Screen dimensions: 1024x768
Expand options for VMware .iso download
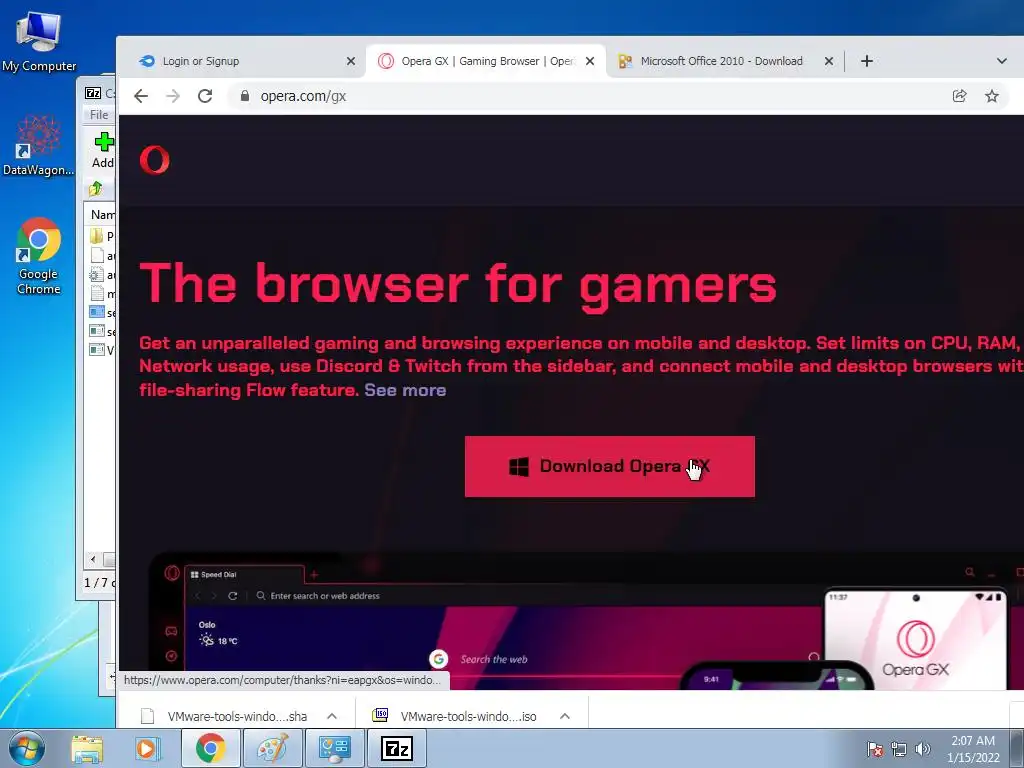(565, 716)
